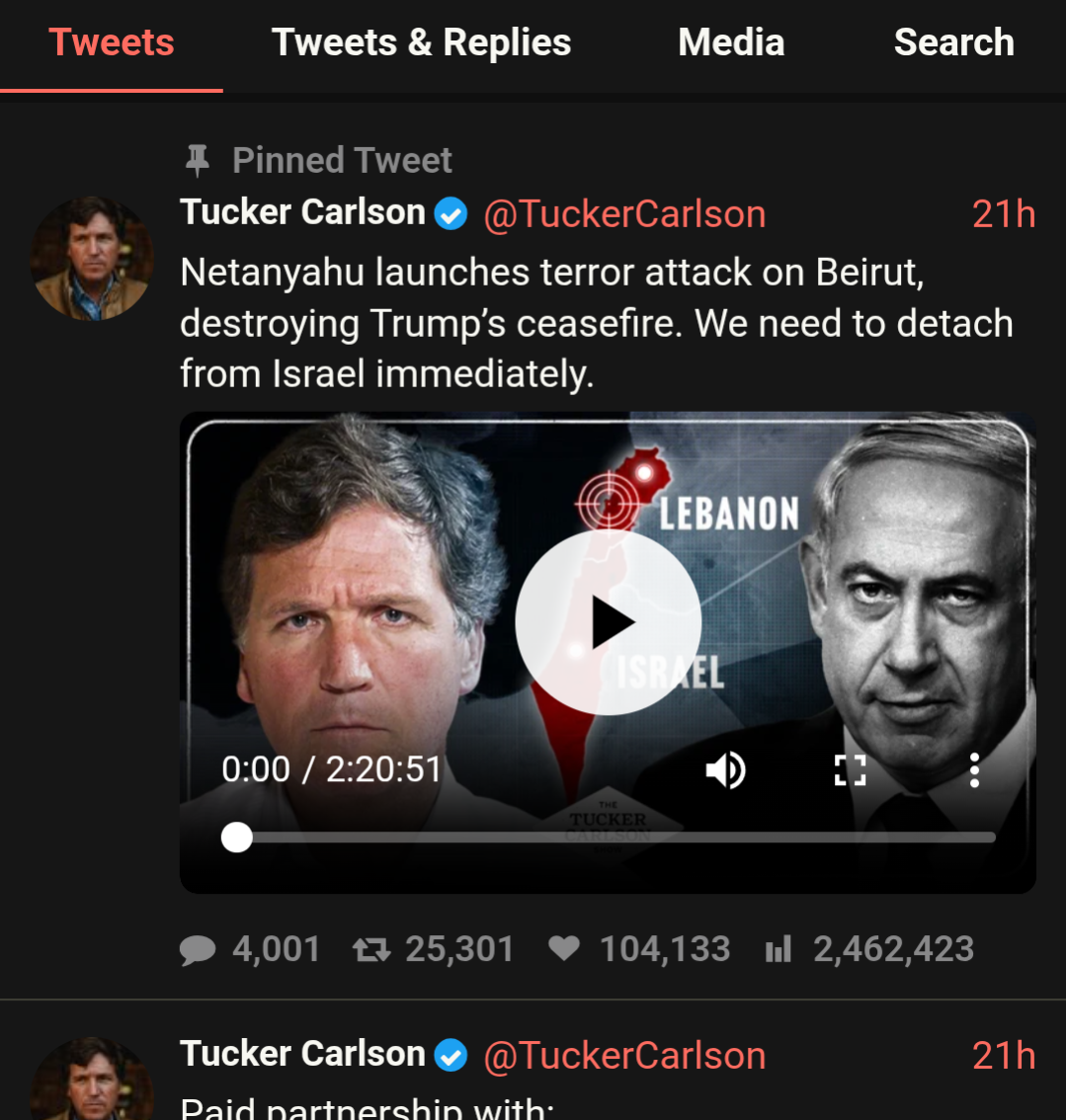Open @TuckerCarlson handle on pinned tweet

pyautogui.click(x=624, y=214)
